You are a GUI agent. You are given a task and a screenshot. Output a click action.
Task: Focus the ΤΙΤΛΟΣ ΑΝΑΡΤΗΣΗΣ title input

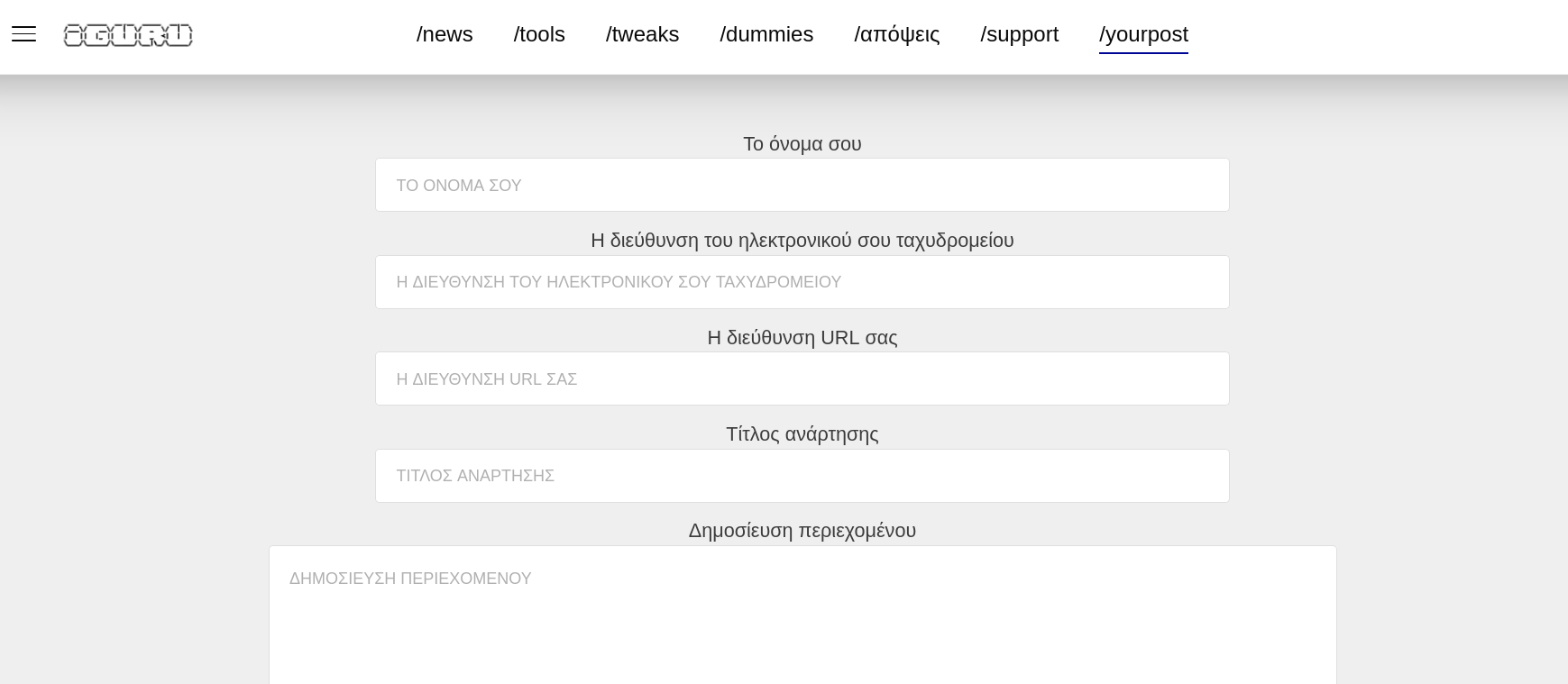tap(802, 476)
